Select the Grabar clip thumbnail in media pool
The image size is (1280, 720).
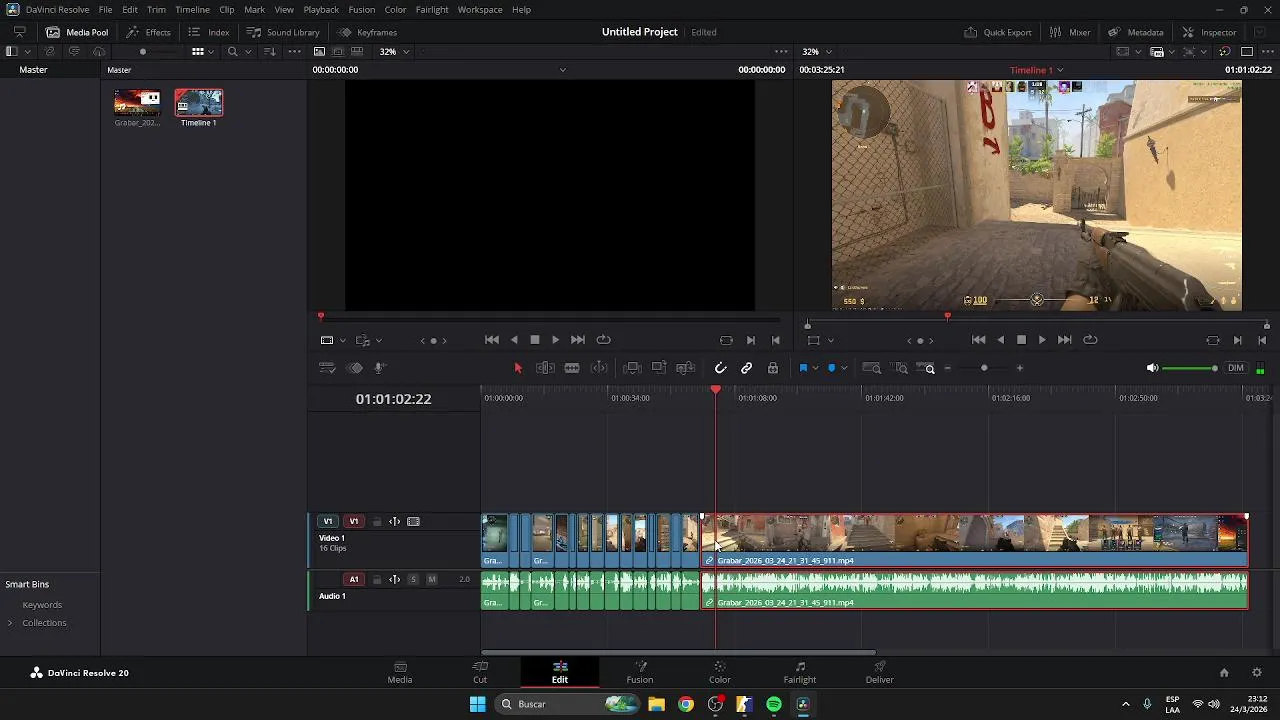(137, 104)
